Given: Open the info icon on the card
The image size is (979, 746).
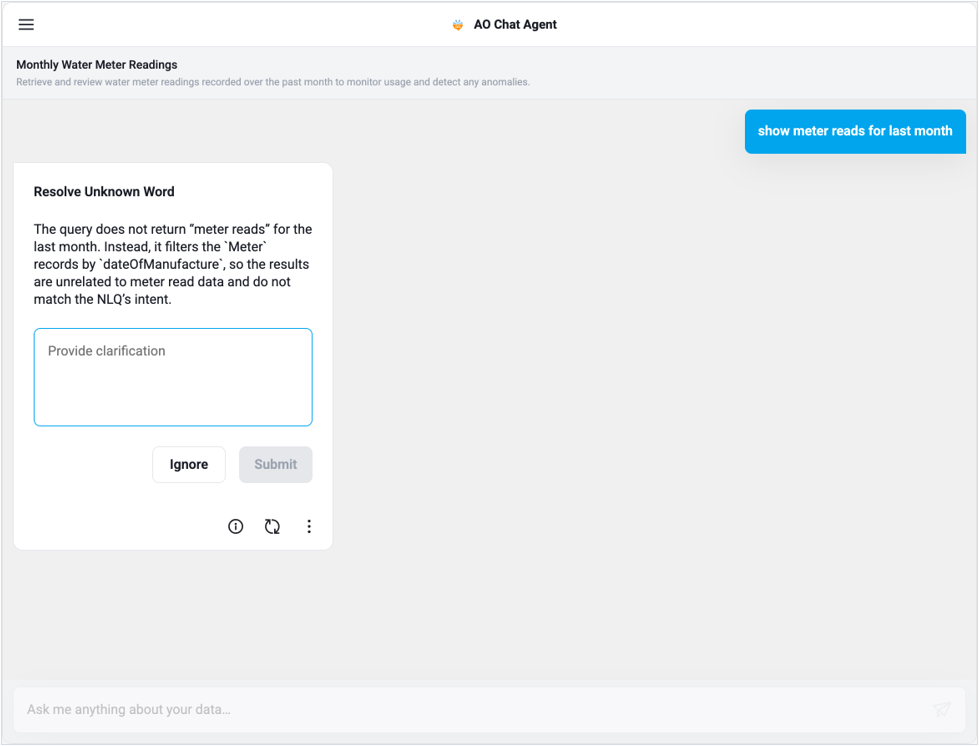Looking at the screenshot, I should 235,526.
